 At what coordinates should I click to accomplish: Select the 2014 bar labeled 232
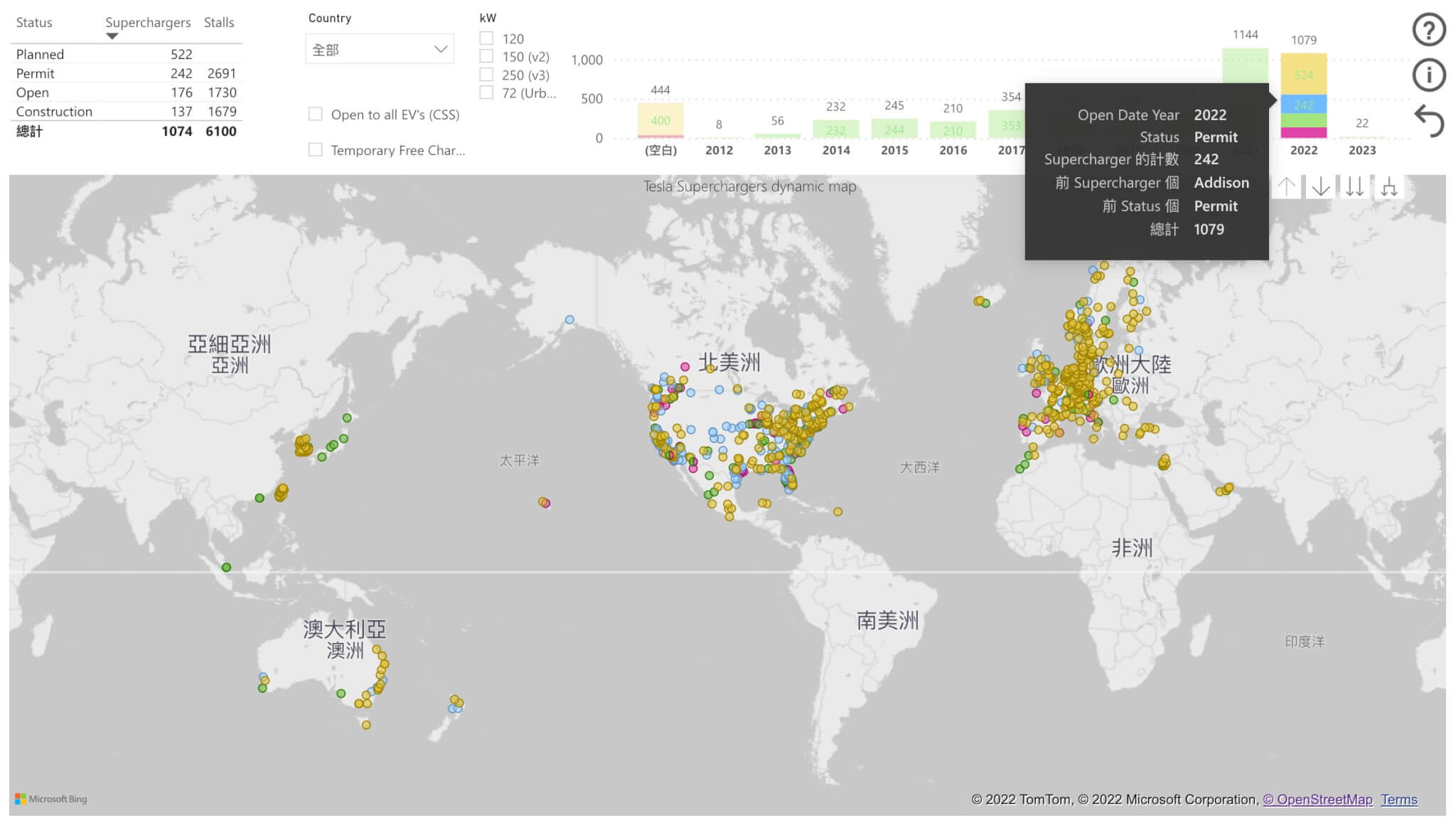[836, 129]
